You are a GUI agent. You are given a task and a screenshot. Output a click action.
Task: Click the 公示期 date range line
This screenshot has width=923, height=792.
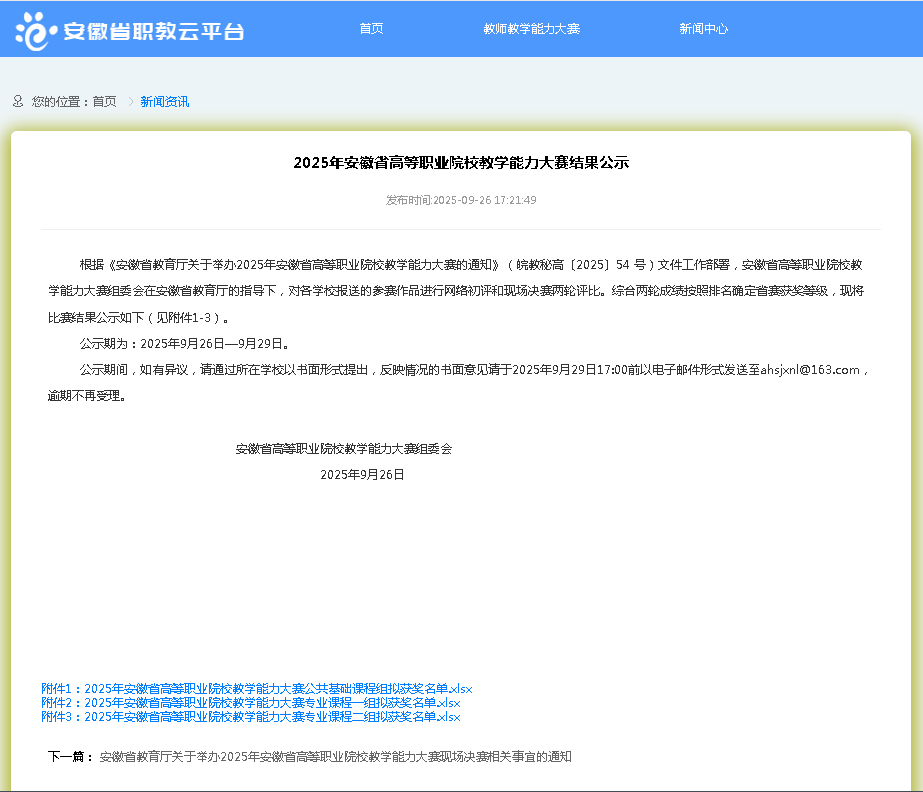click(185, 344)
